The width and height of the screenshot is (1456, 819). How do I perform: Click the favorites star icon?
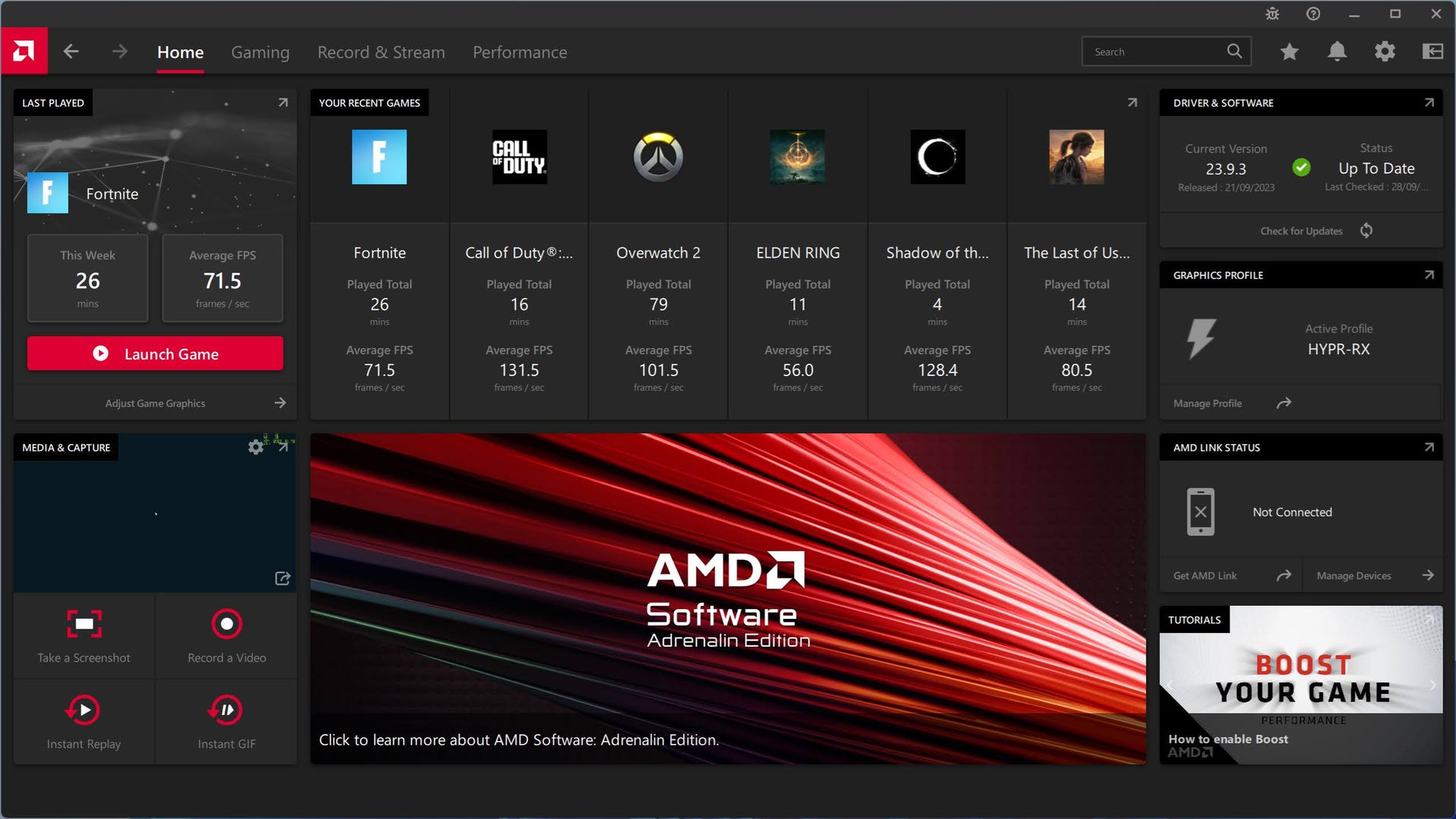tap(1288, 51)
